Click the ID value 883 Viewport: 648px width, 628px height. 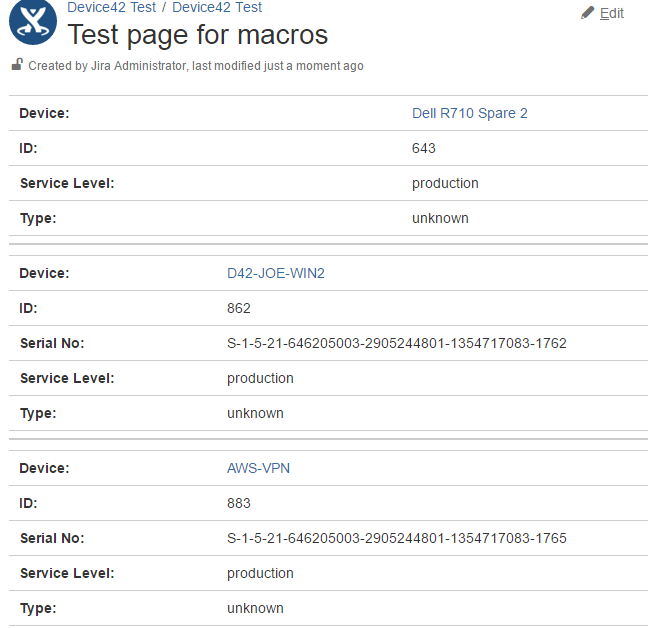pos(239,503)
